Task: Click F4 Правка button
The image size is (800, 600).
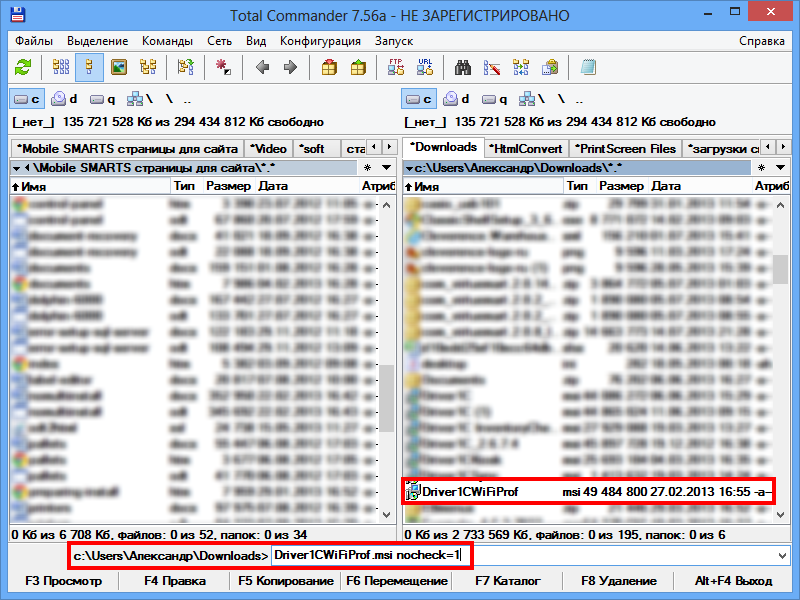Action: click(174, 581)
